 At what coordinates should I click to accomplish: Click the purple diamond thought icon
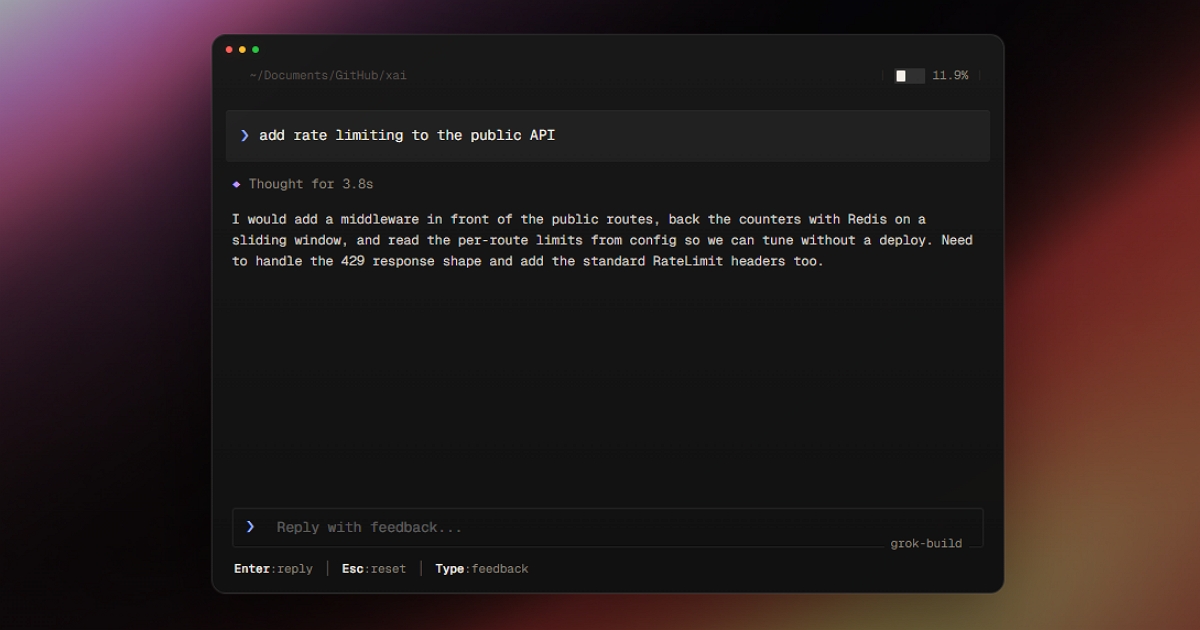pyautogui.click(x=237, y=184)
